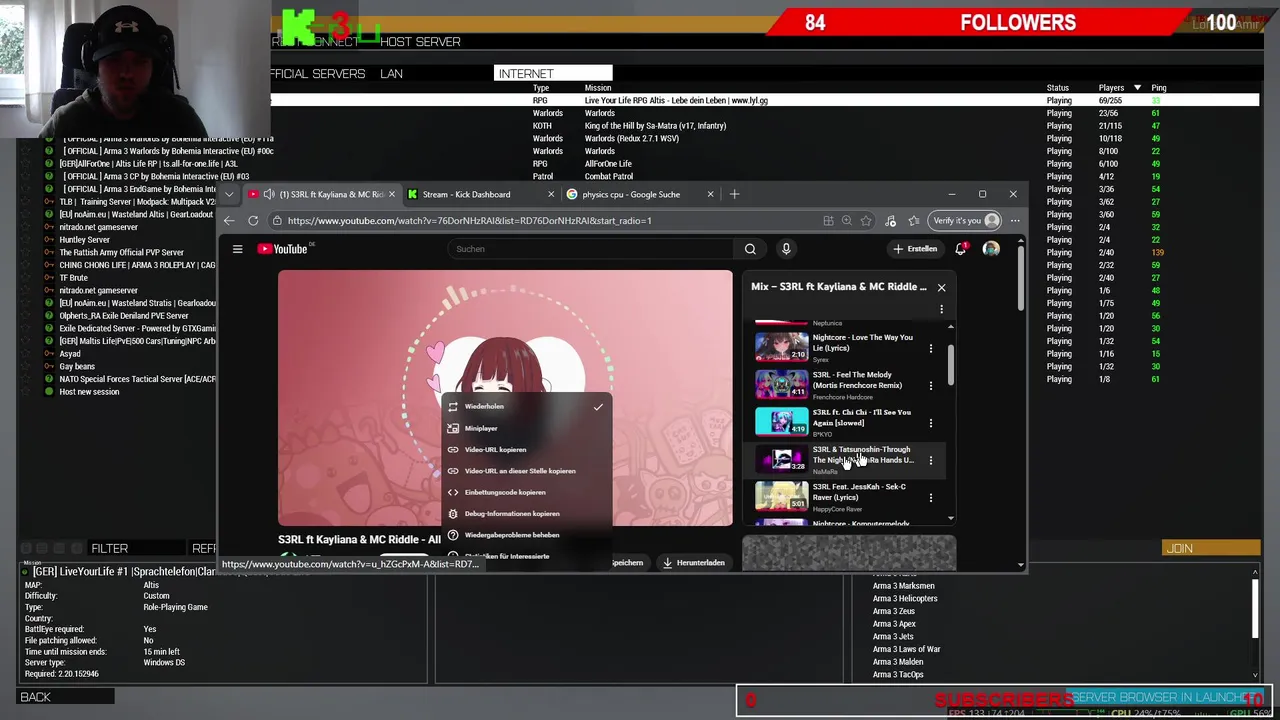Go back with the browser back arrow
The width and height of the screenshot is (1280, 720).
click(x=229, y=221)
